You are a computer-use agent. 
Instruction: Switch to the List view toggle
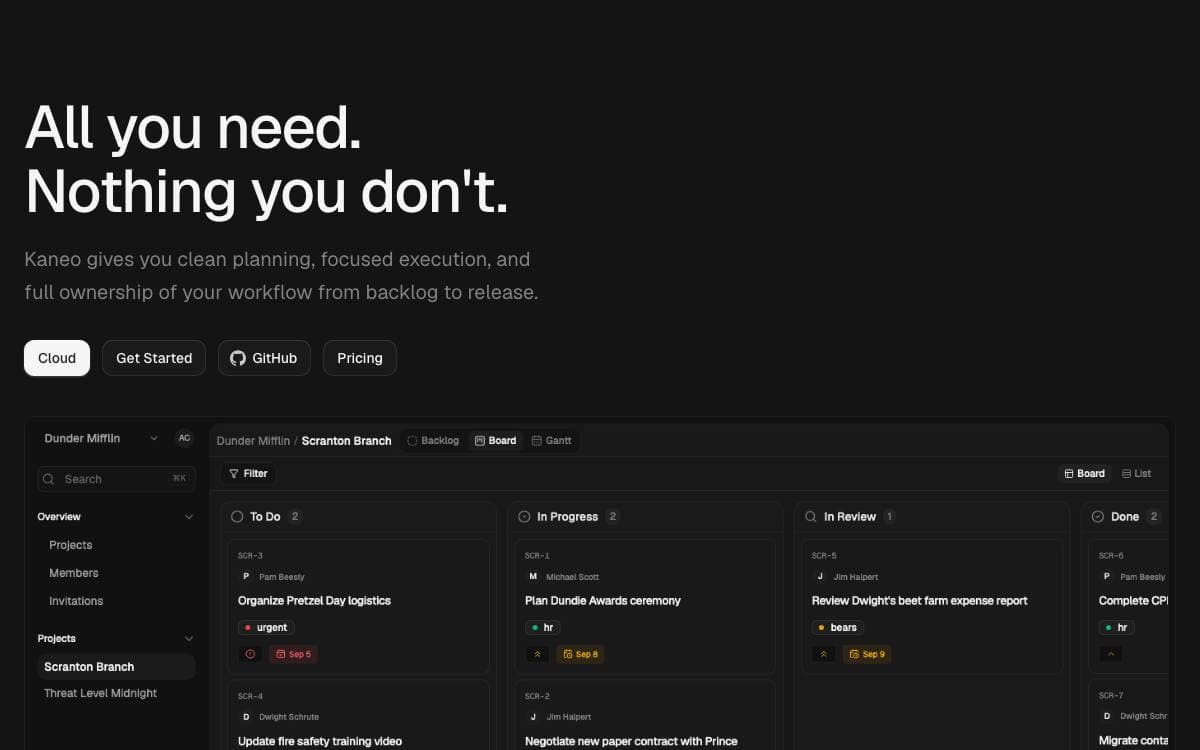tap(1136, 474)
